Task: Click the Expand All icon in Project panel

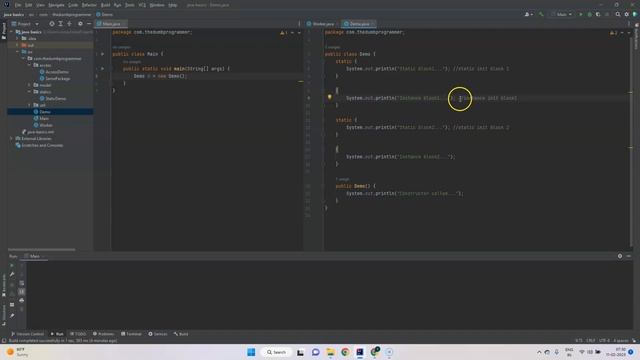Action: click(60, 24)
